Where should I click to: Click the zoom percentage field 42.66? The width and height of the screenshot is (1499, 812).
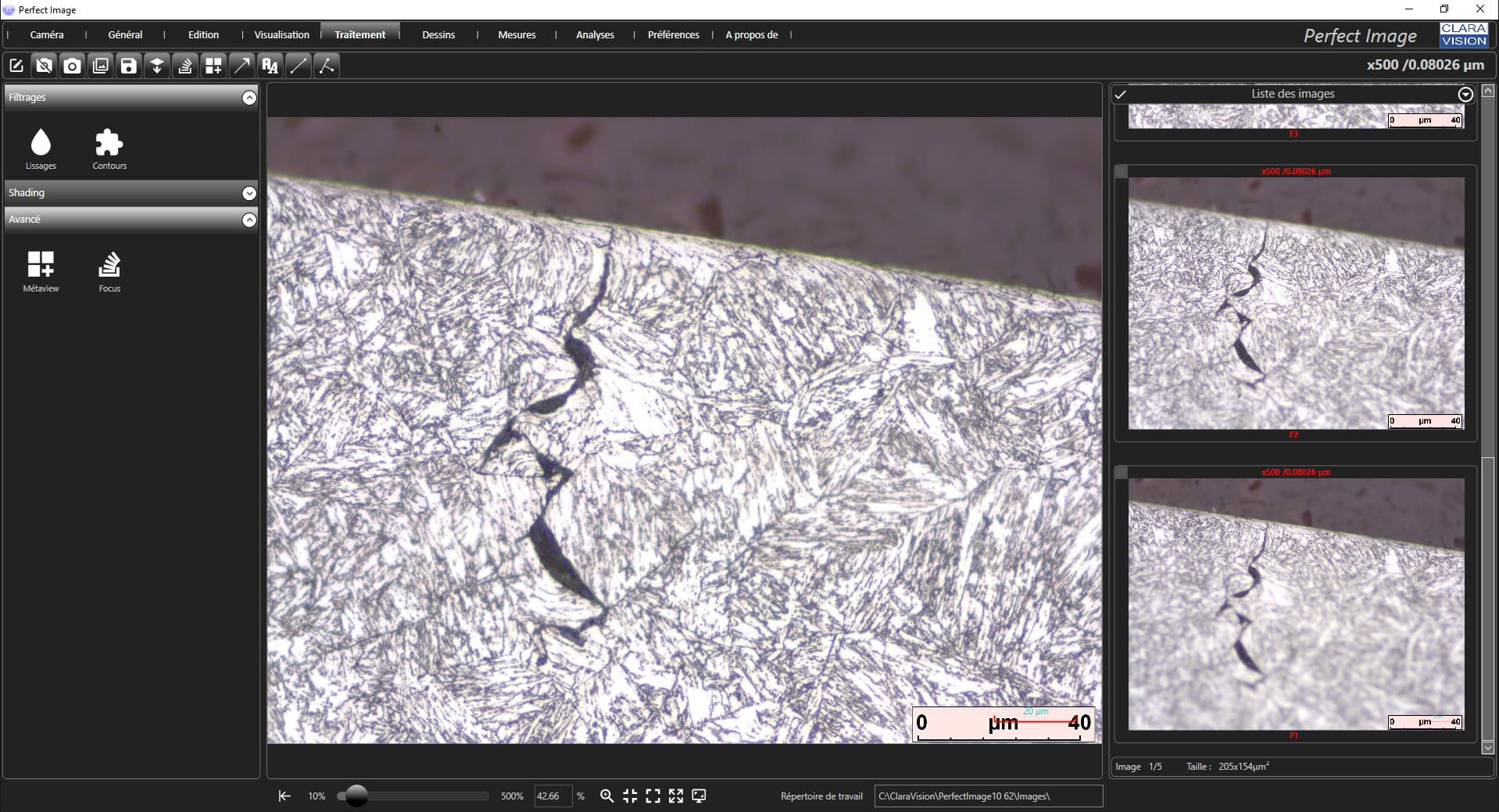(553, 796)
